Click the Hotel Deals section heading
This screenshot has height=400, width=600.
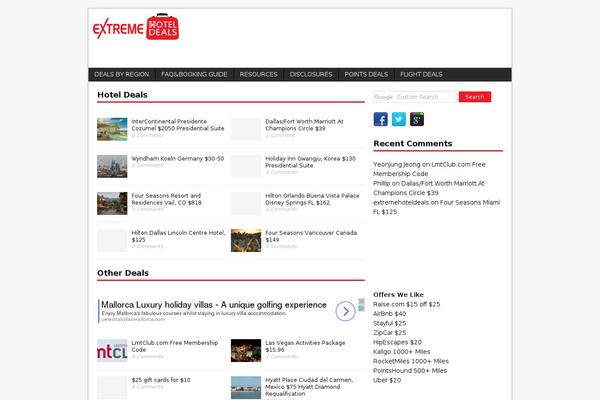pos(122,95)
